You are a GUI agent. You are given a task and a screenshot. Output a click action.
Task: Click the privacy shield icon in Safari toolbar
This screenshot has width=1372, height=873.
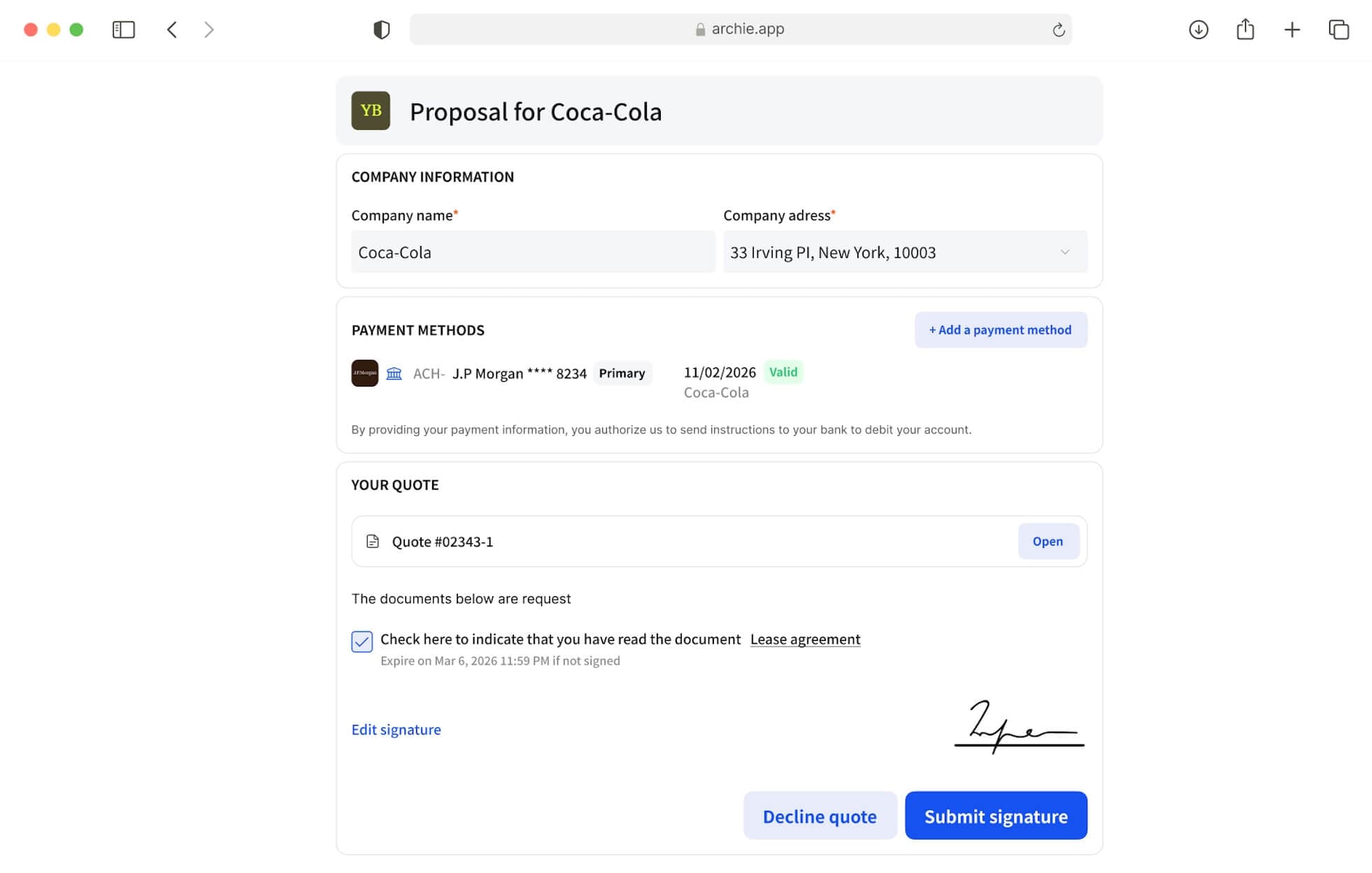(x=381, y=29)
